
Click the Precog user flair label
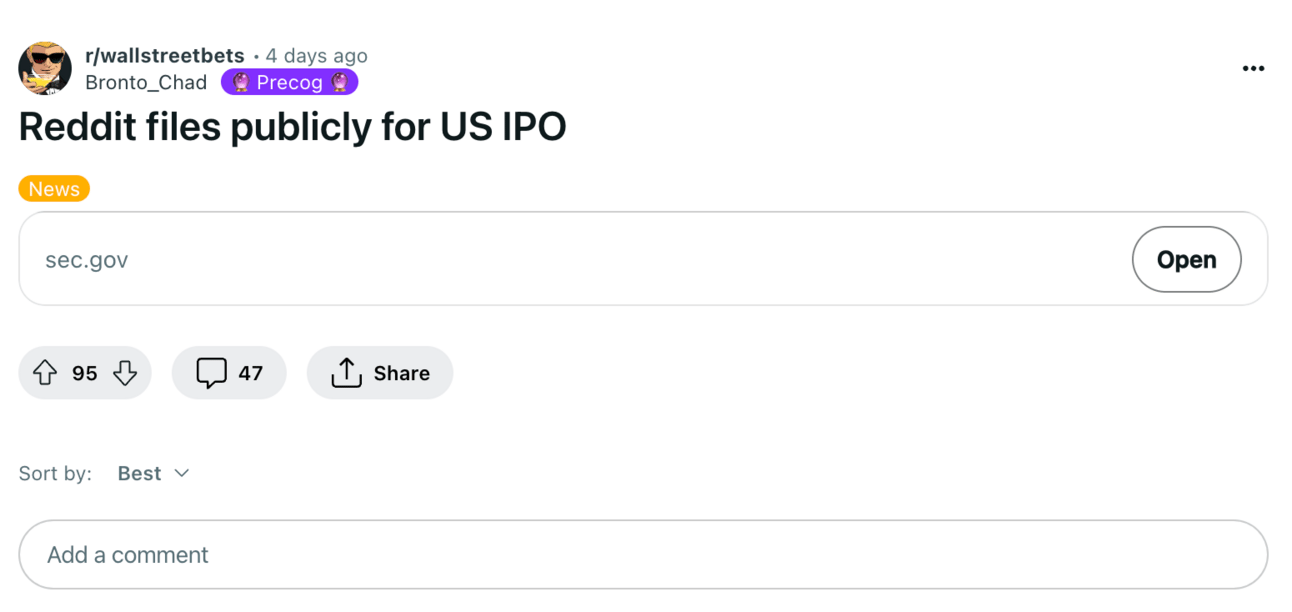289,83
